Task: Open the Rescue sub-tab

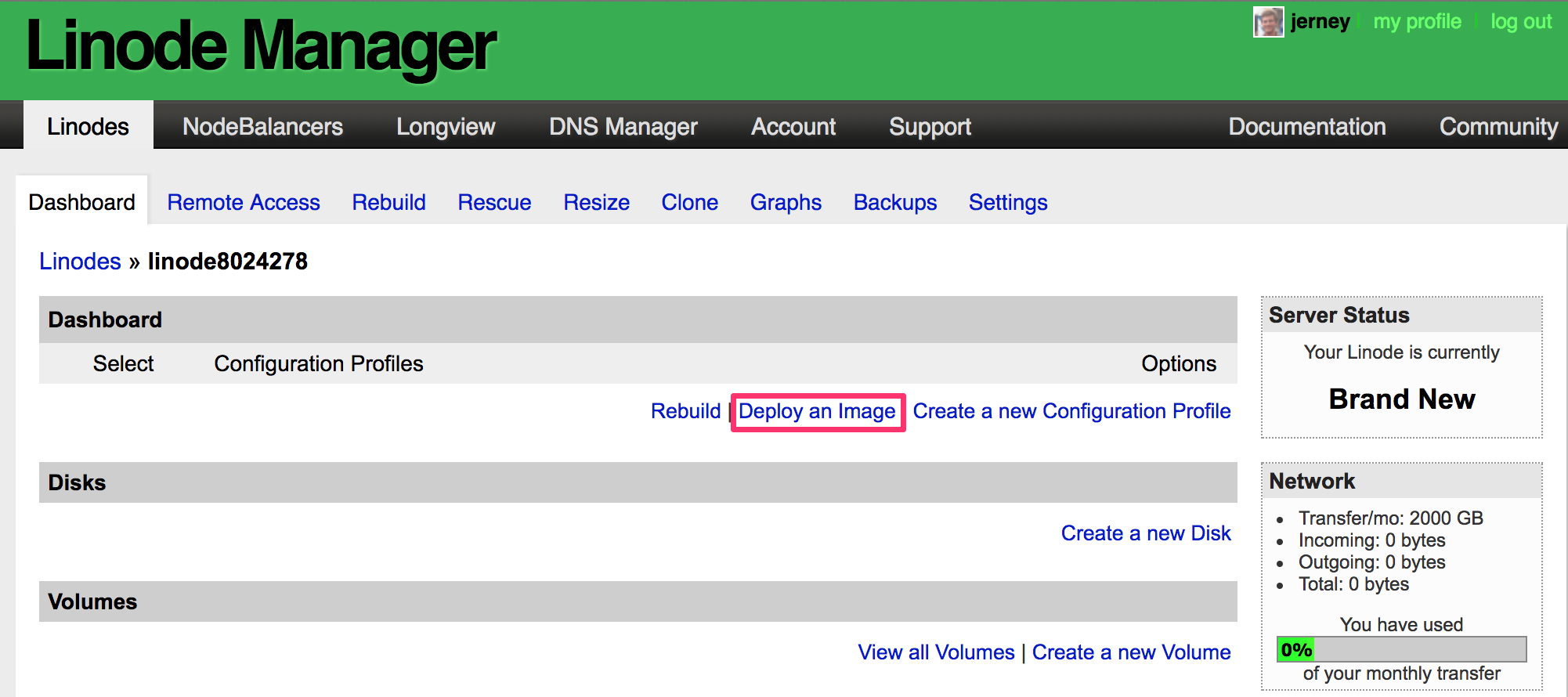Action: pyautogui.click(x=494, y=202)
